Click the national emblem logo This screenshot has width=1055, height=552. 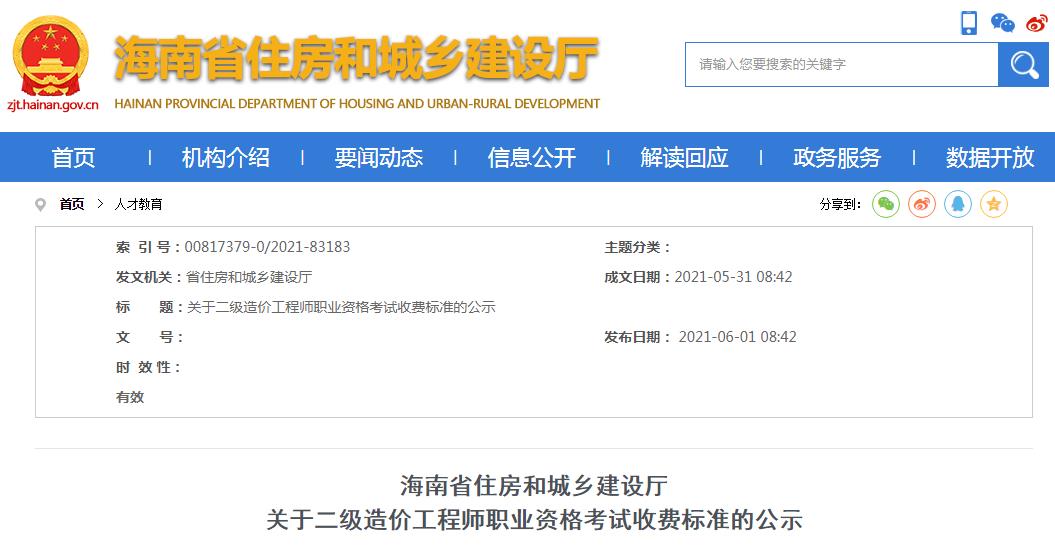(51, 56)
